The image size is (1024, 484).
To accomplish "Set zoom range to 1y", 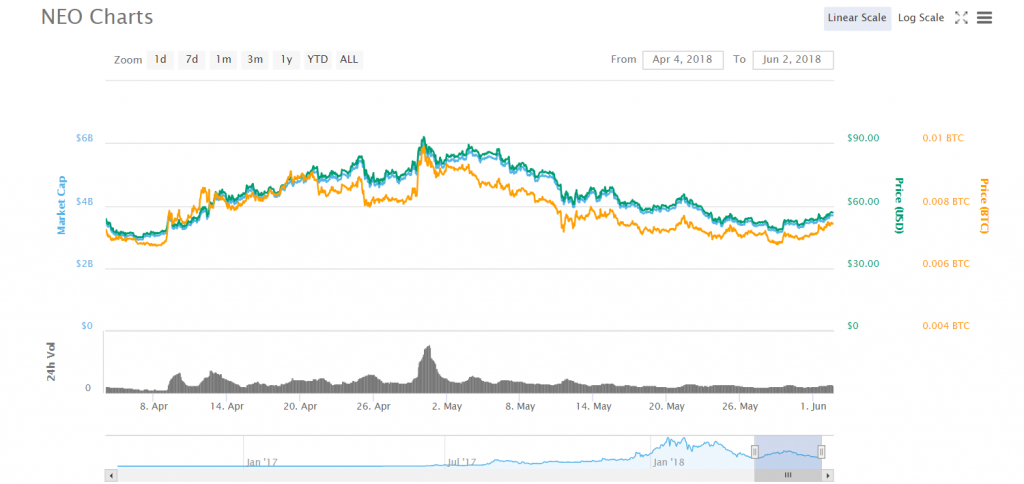I will (x=286, y=59).
